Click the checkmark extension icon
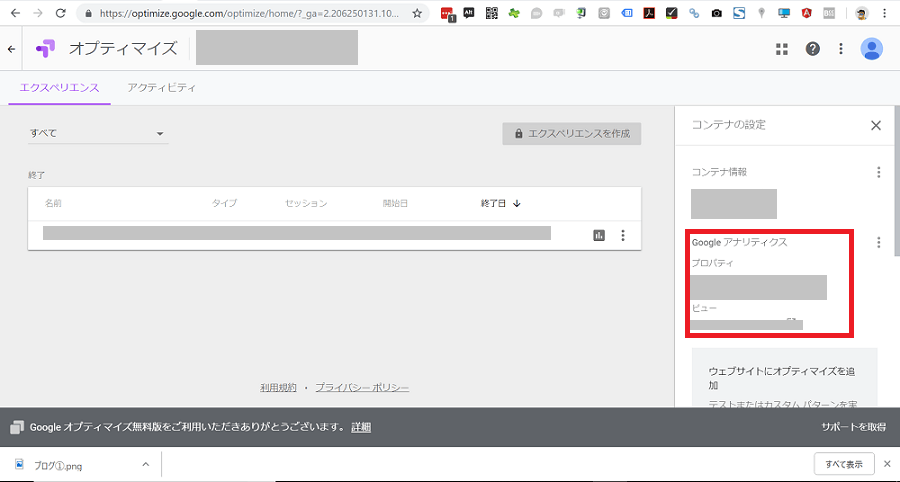 (x=672, y=13)
